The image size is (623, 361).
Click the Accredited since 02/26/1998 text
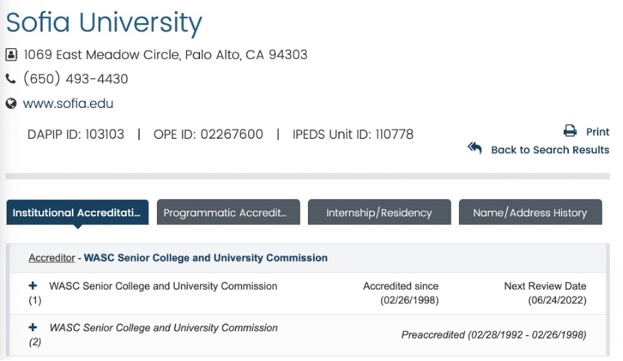tap(401, 293)
